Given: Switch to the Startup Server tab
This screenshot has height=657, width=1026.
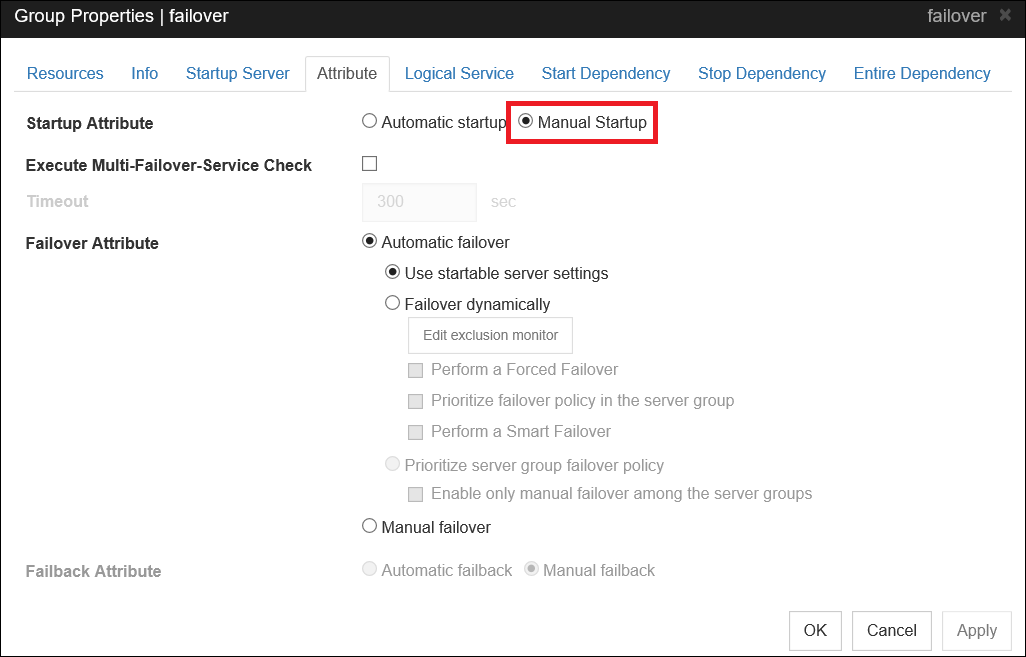Looking at the screenshot, I should pyautogui.click(x=237, y=73).
